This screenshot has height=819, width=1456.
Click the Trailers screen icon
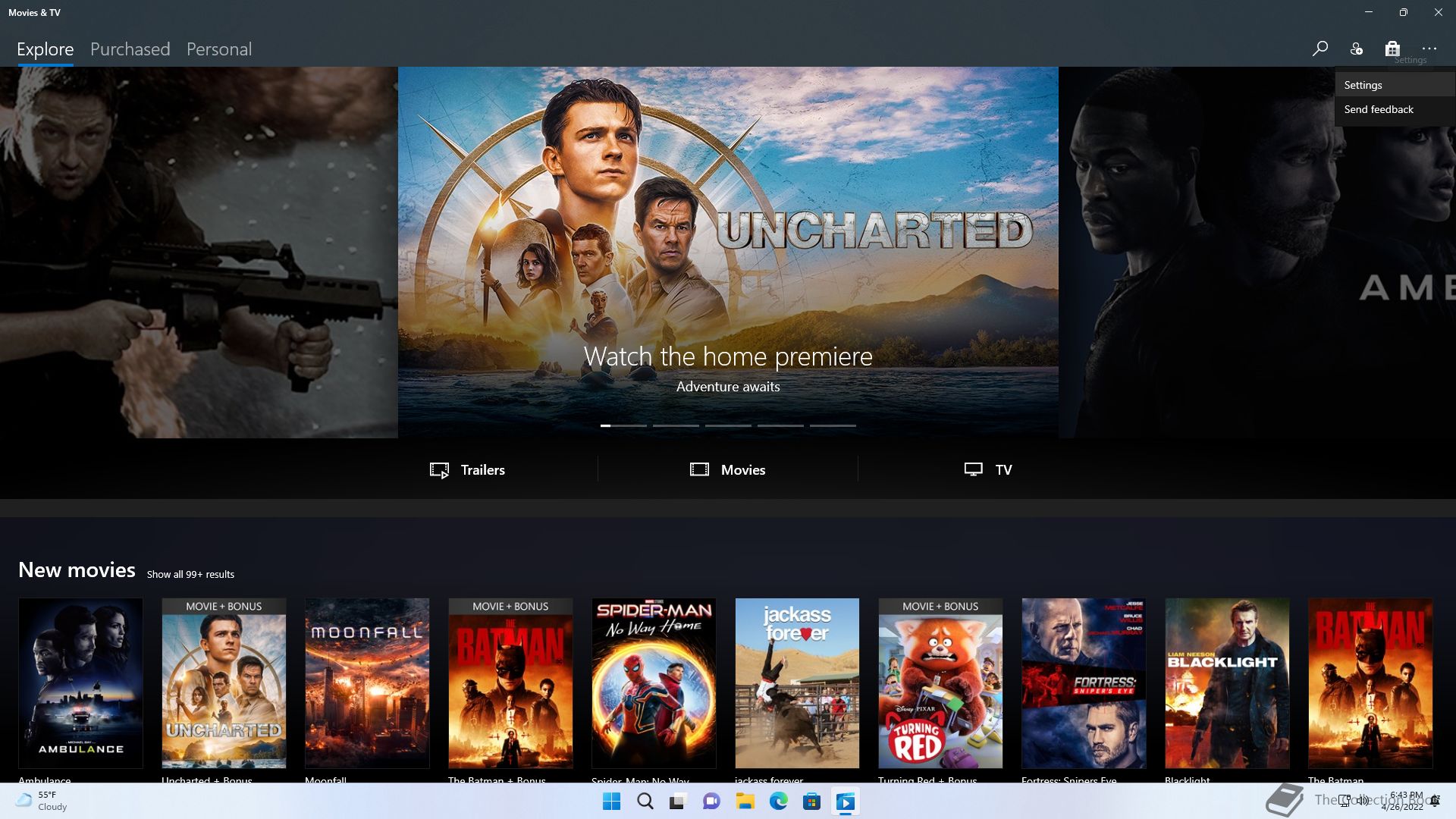coord(439,470)
